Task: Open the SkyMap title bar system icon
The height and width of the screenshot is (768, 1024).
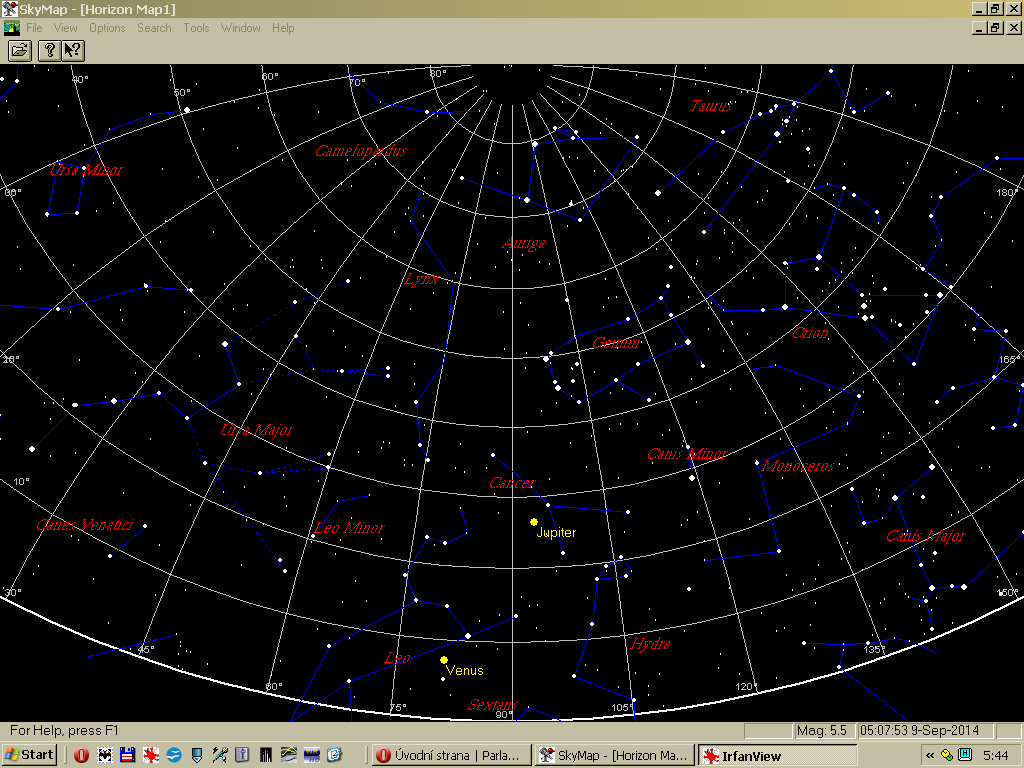Action: coord(9,9)
